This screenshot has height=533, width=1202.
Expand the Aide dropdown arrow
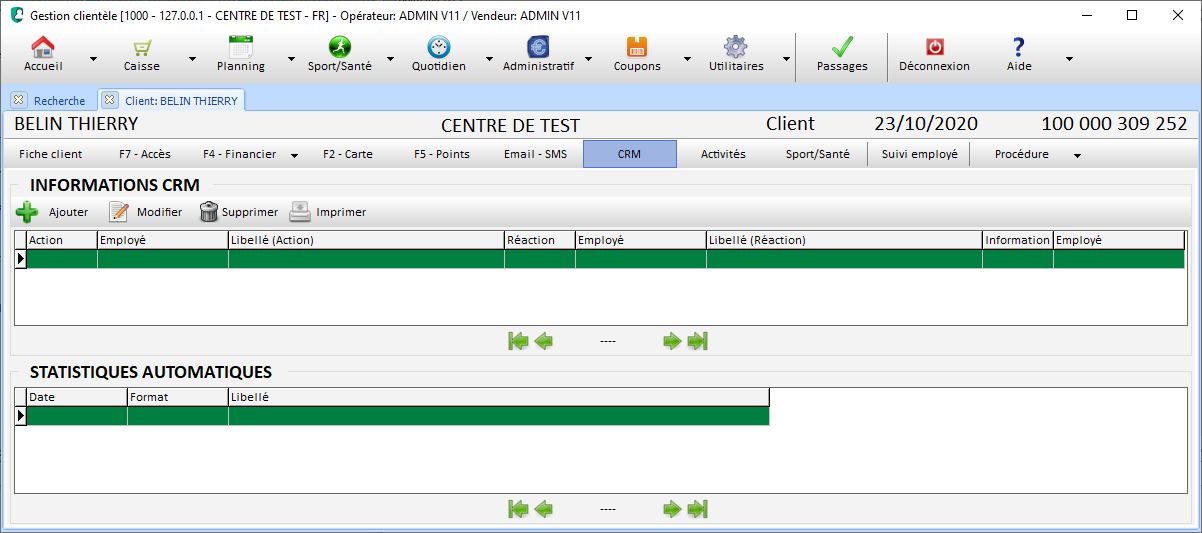pyautogui.click(x=1069, y=59)
